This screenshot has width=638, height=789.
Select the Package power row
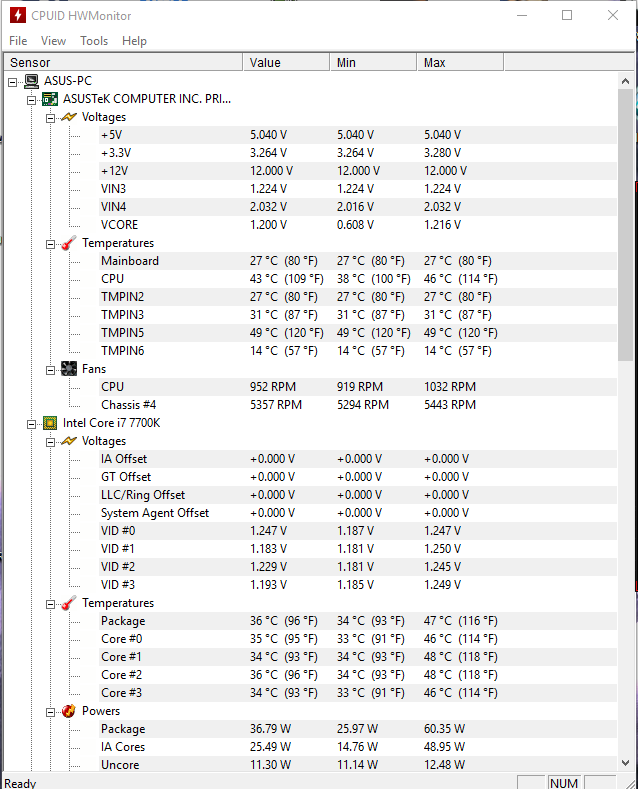tap(358, 729)
